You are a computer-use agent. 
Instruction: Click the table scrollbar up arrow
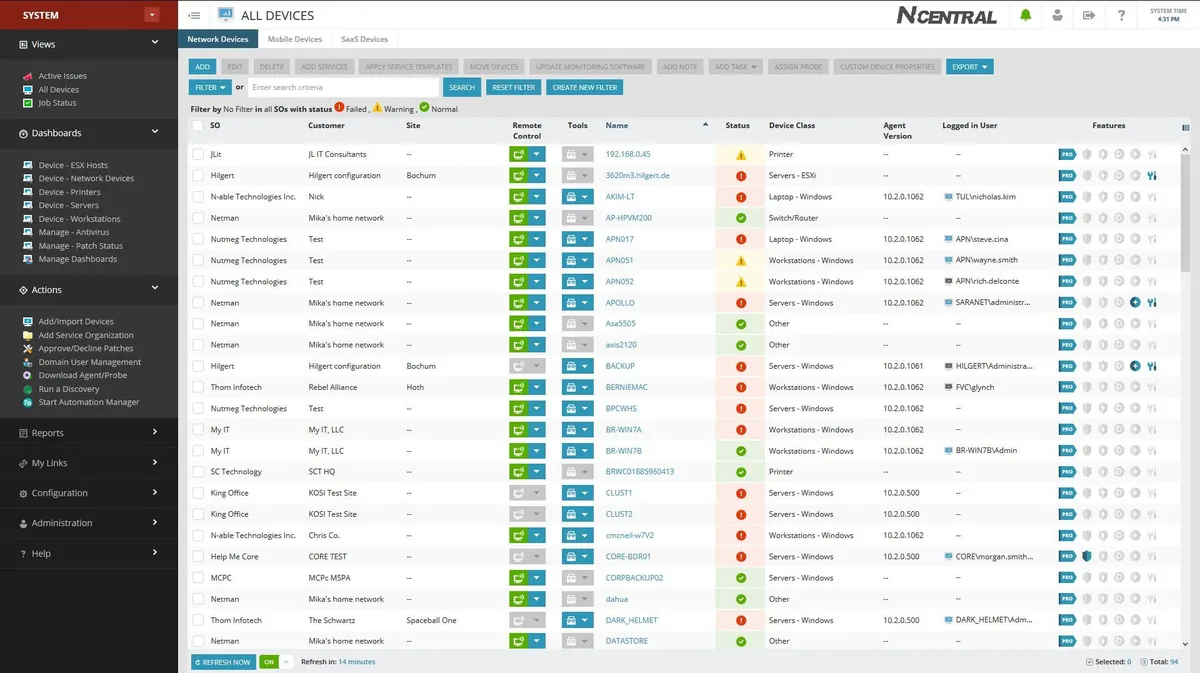click(1186, 148)
